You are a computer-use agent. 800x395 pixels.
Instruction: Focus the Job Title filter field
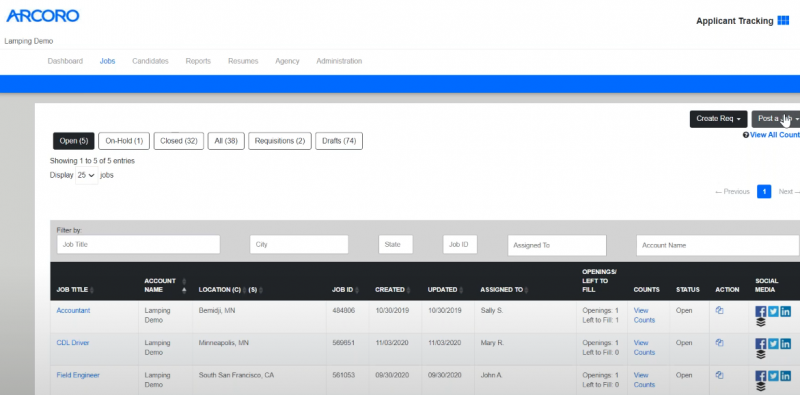(138, 244)
